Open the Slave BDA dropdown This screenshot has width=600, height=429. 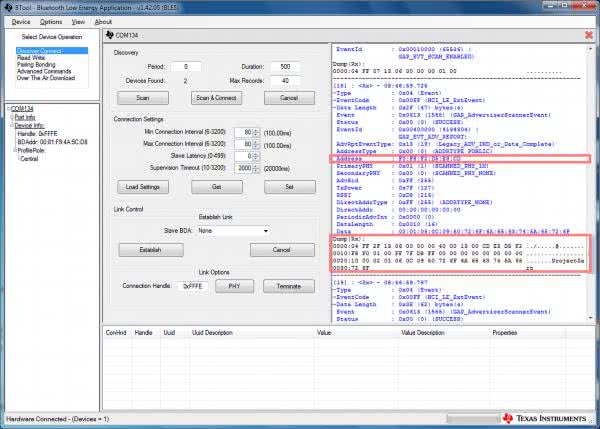click(x=263, y=229)
